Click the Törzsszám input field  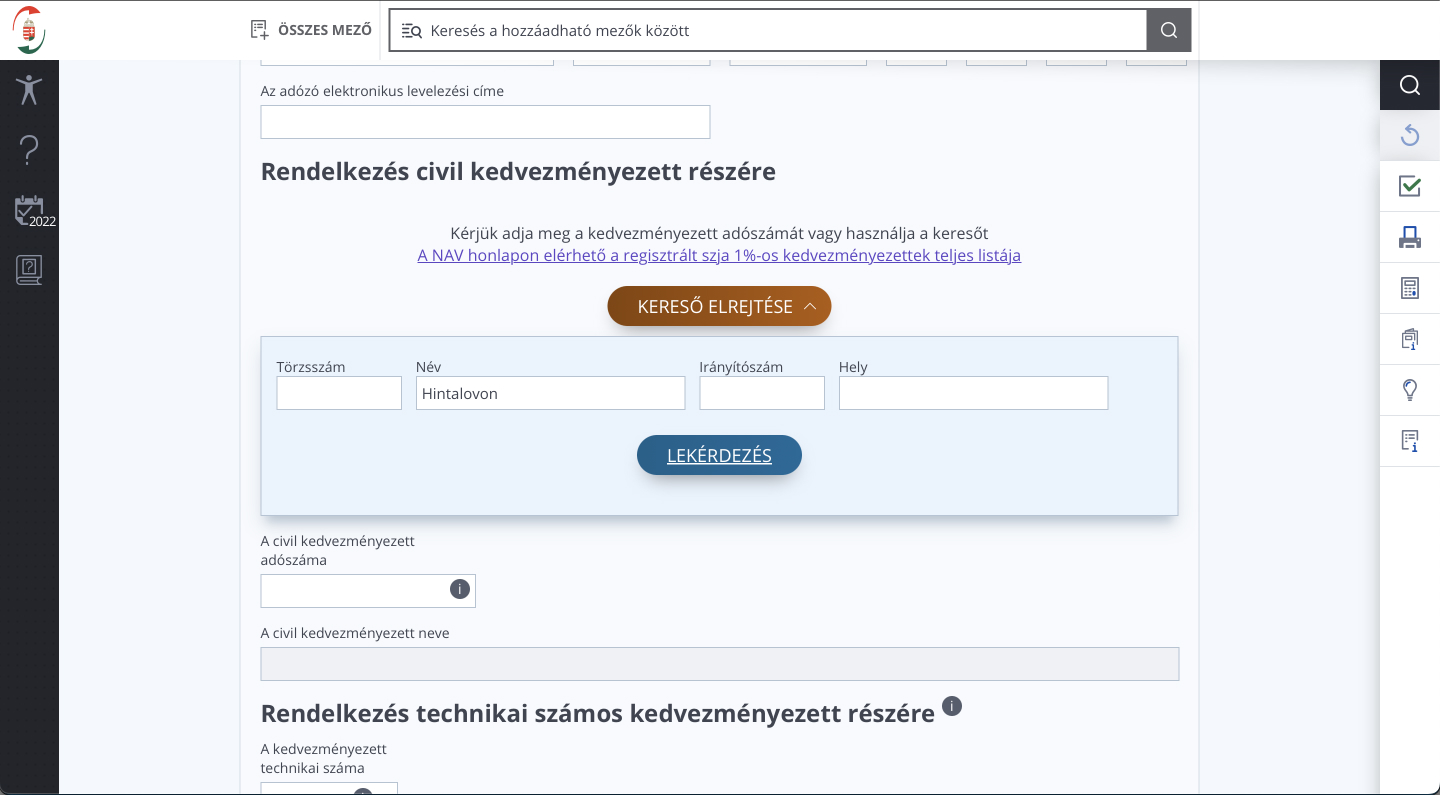339,393
